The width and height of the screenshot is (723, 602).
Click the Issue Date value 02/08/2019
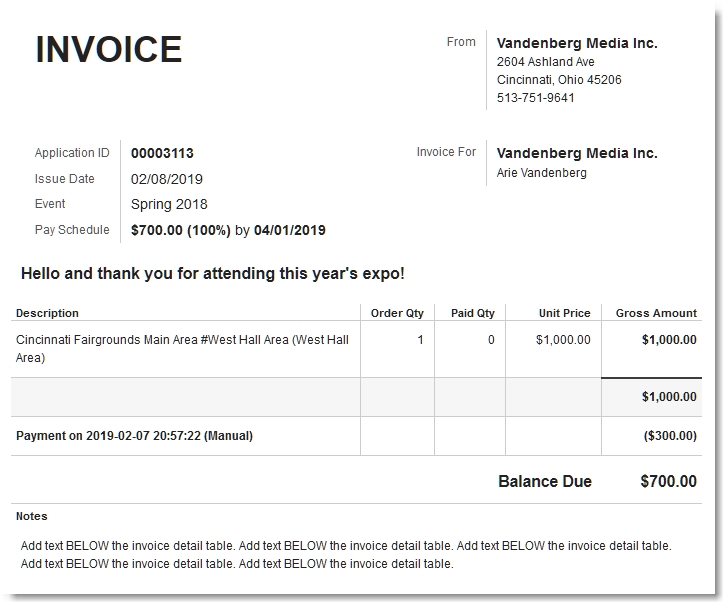point(167,179)
